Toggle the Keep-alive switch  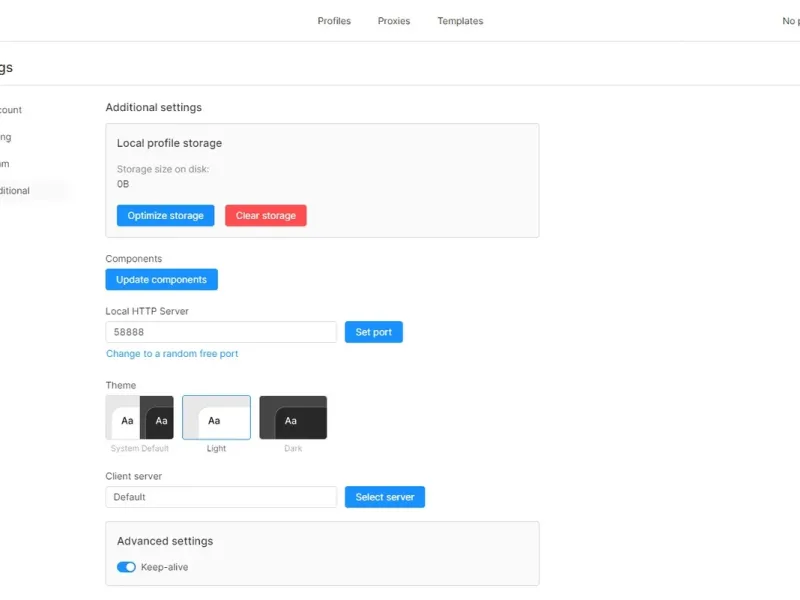point(126,567)
